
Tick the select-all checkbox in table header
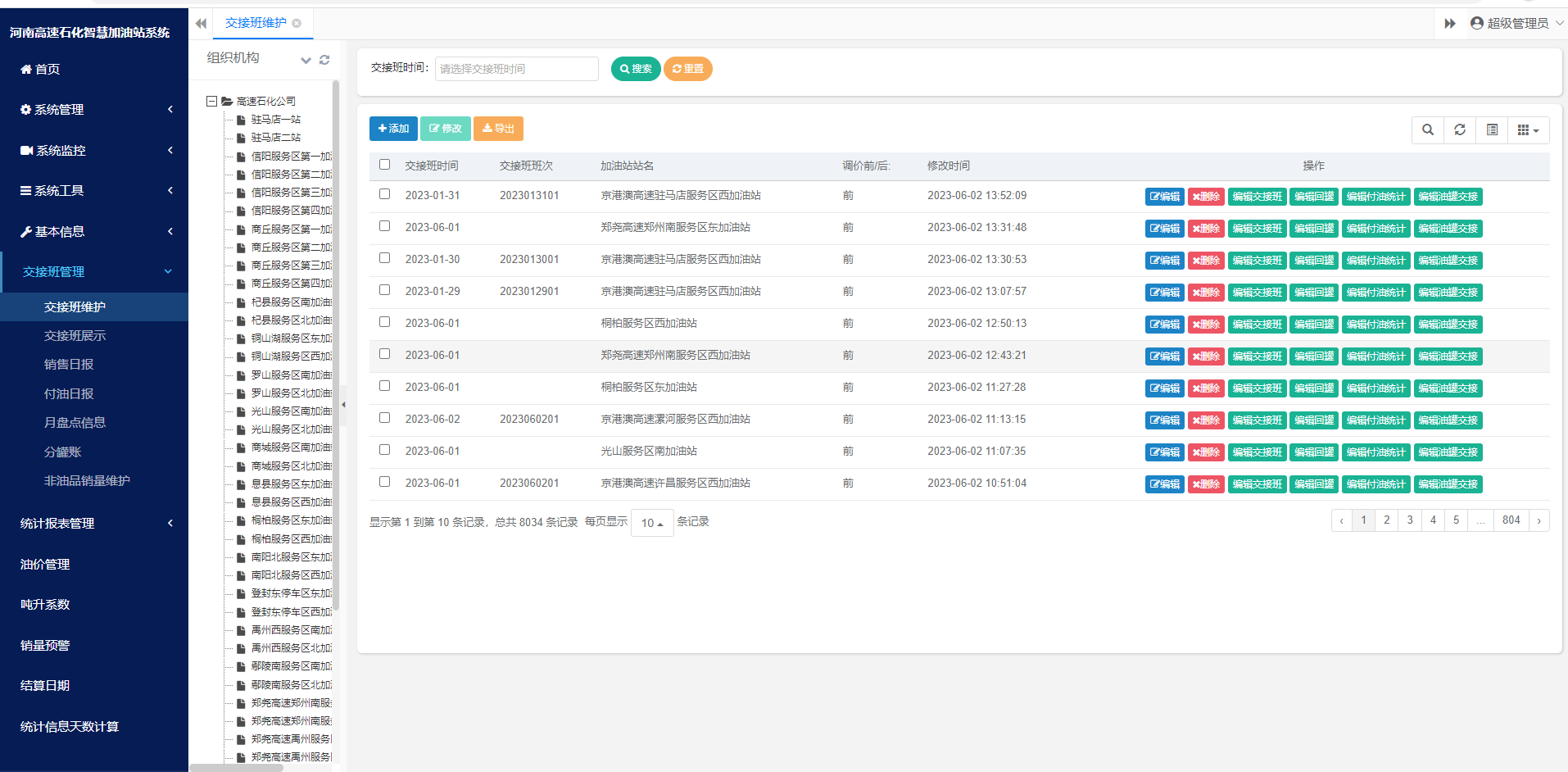tap(384, 165)
